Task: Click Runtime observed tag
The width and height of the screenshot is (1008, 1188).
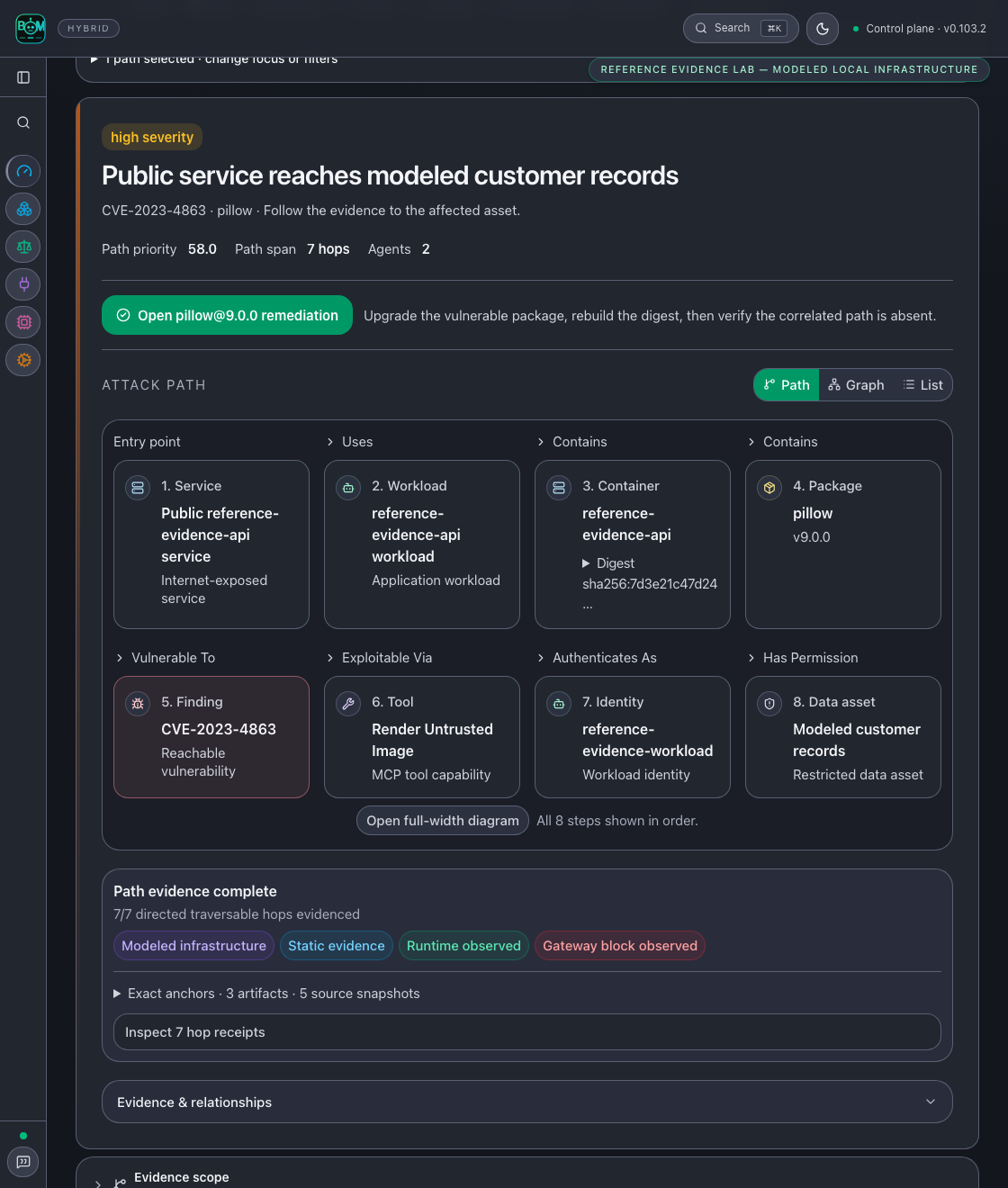Action: coord(463,946)
